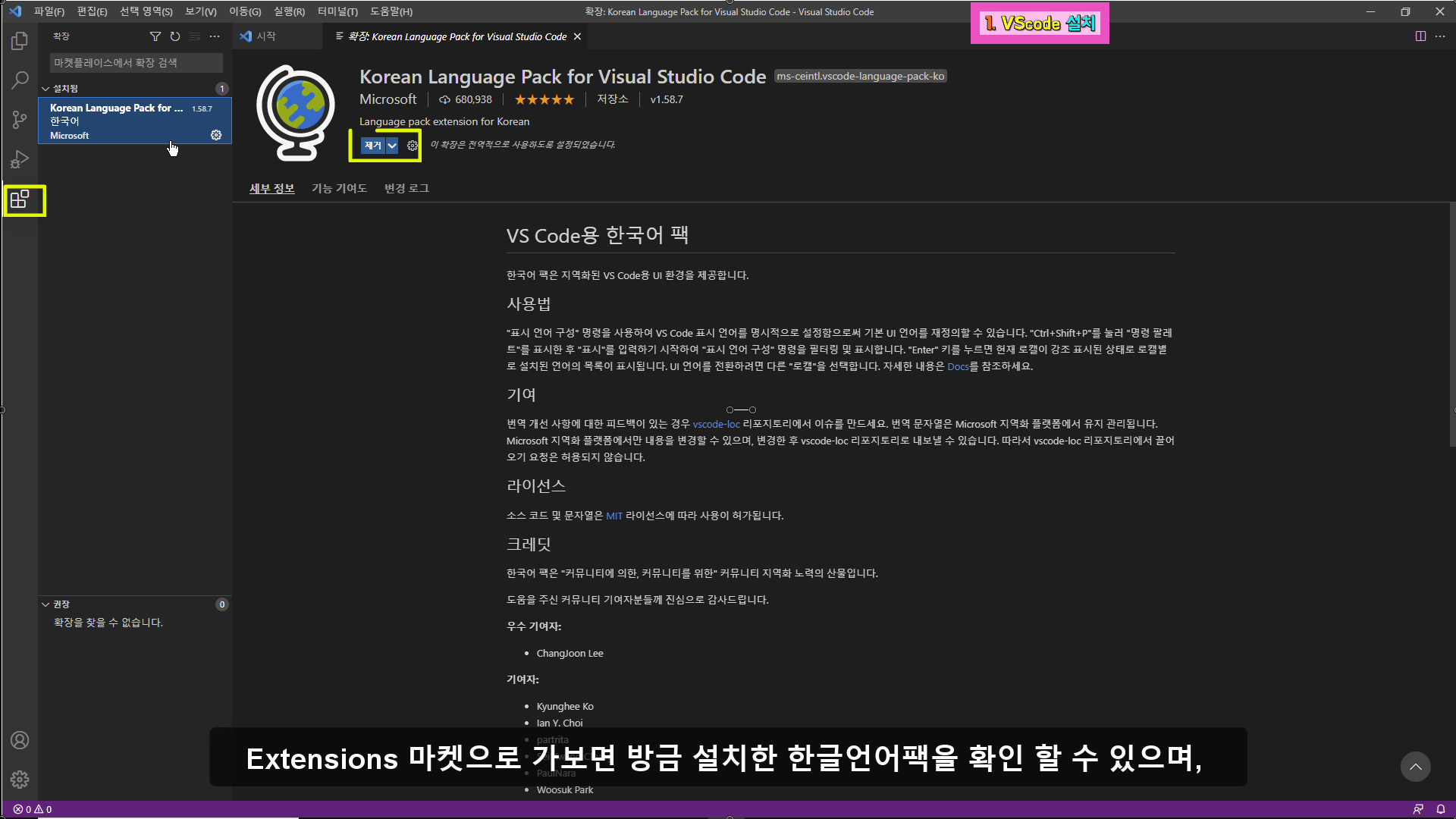
Task: Click the extension search input field
Action: click(x=136, y=63)
